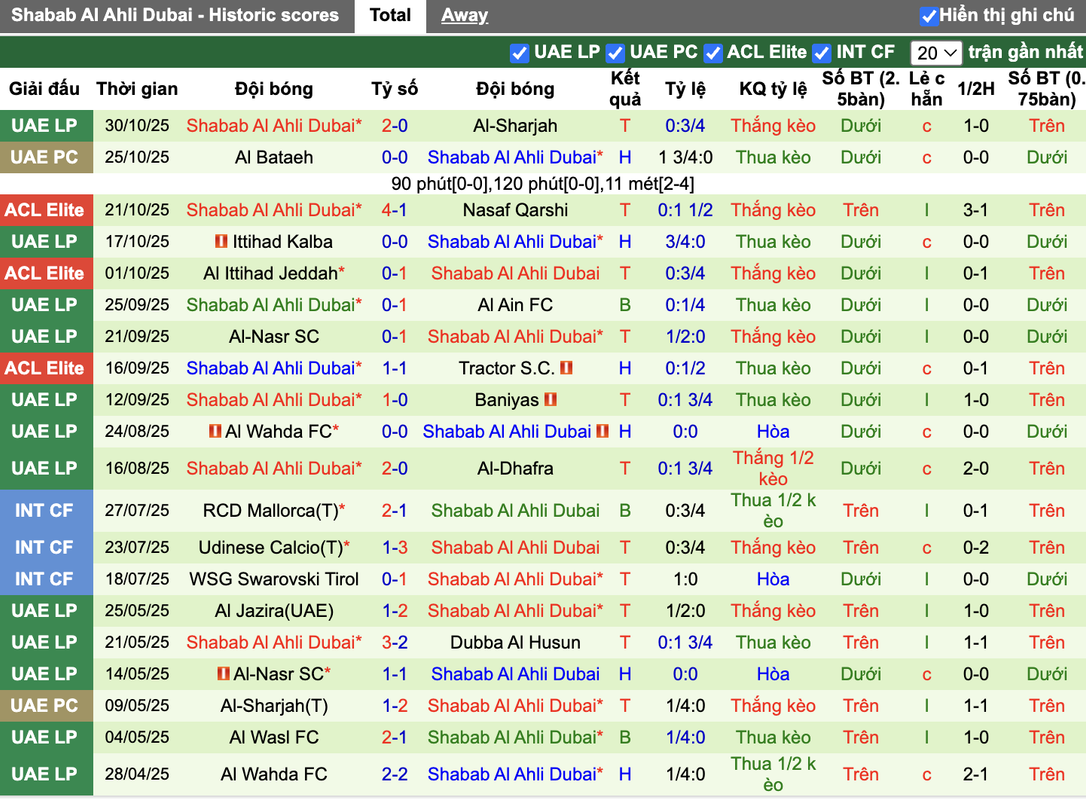Uncheck the ACL Elite filter checkbox

click(x=712, y=53)
